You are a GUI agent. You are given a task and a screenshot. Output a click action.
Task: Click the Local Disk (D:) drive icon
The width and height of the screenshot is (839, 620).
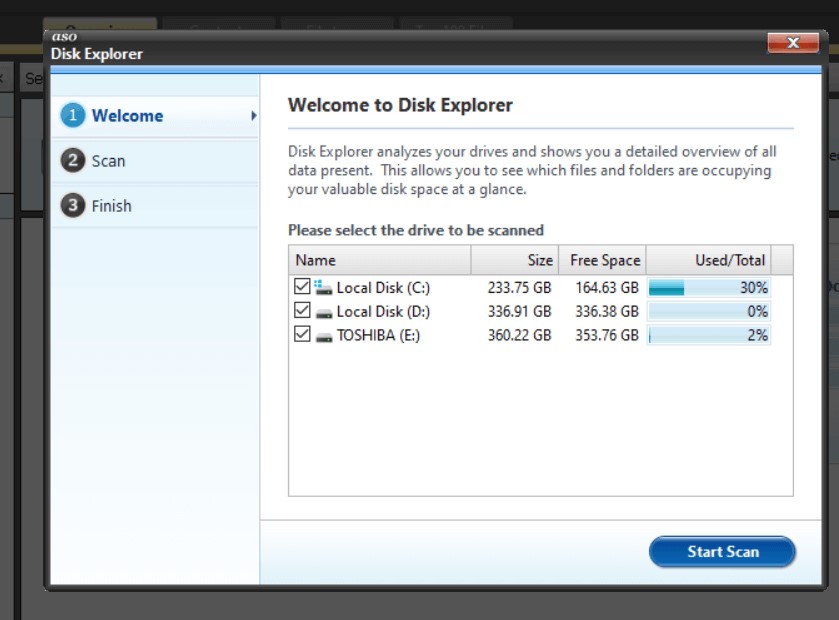tap(325, 311)
